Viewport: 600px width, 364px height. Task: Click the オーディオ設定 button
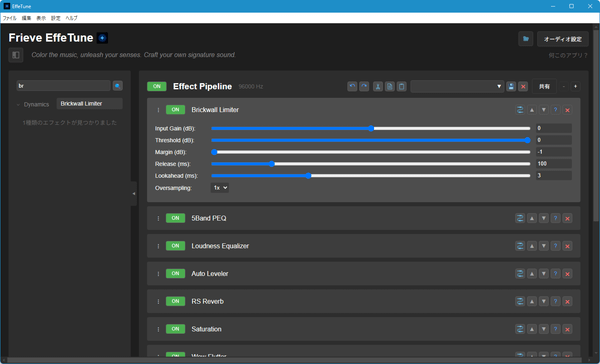tap(562, 39)
